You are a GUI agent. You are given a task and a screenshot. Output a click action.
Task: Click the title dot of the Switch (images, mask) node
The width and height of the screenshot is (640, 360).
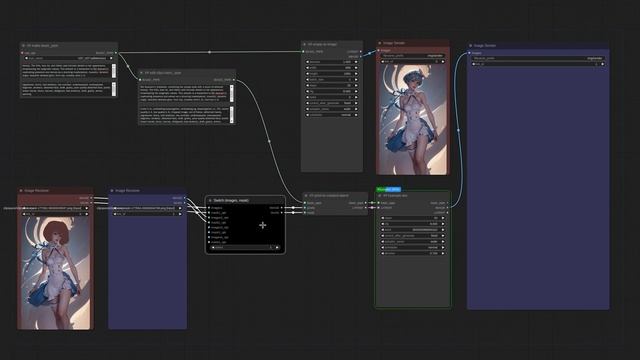(x=210, y=200)
